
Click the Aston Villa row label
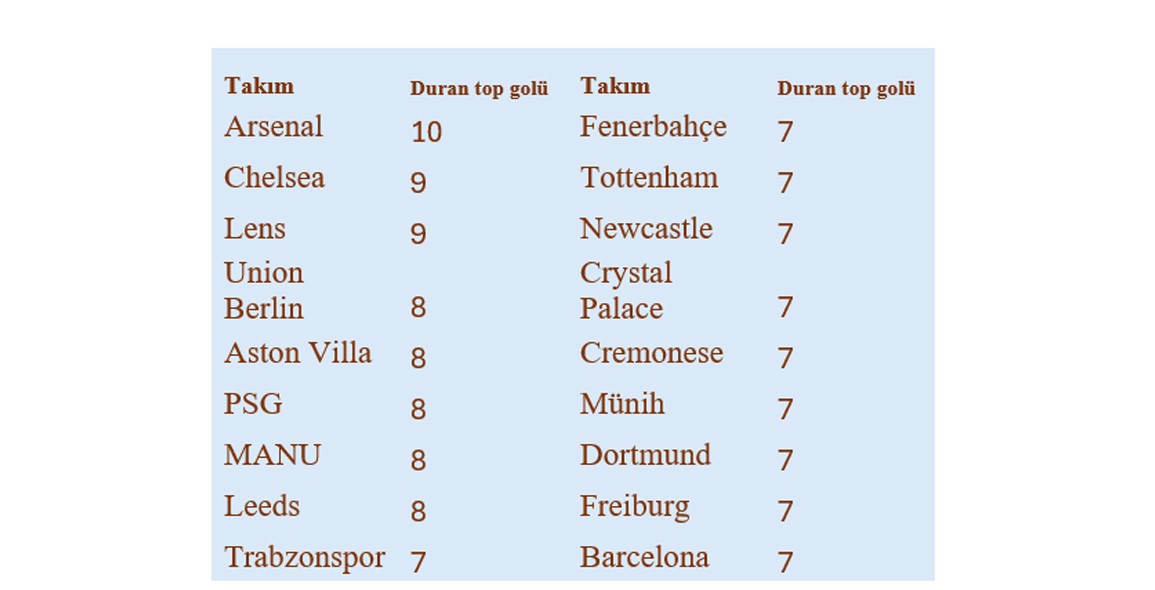297,353
